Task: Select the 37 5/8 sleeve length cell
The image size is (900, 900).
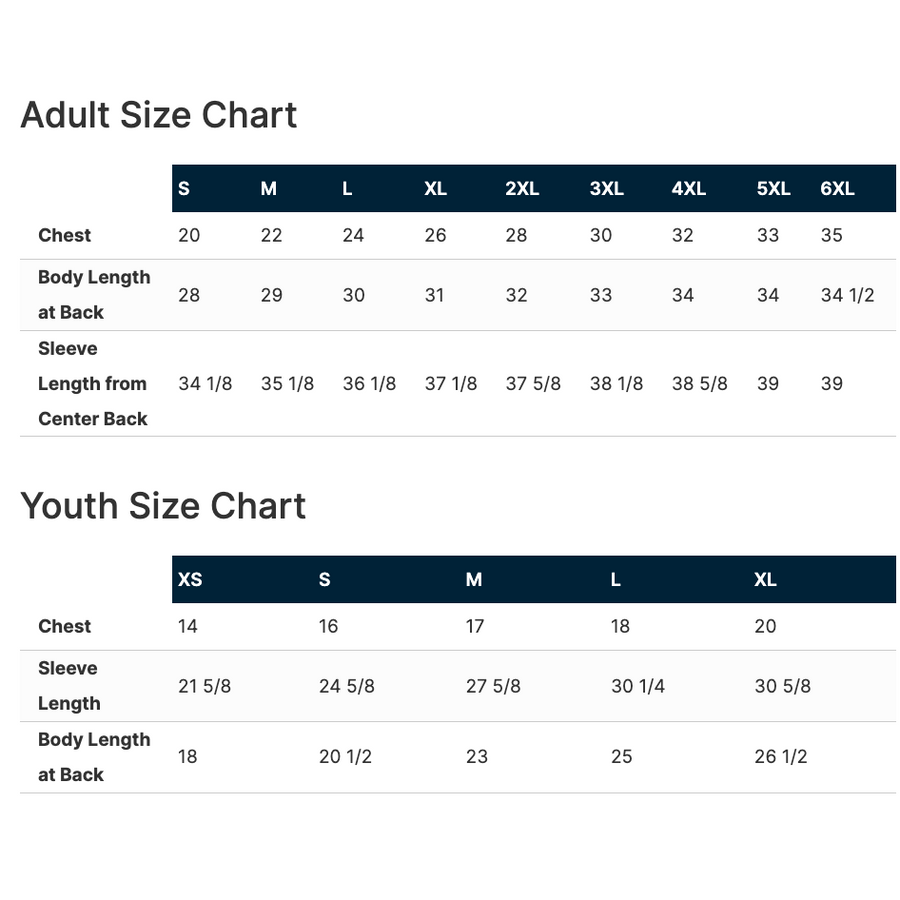Action: click(x=533, y=384)
